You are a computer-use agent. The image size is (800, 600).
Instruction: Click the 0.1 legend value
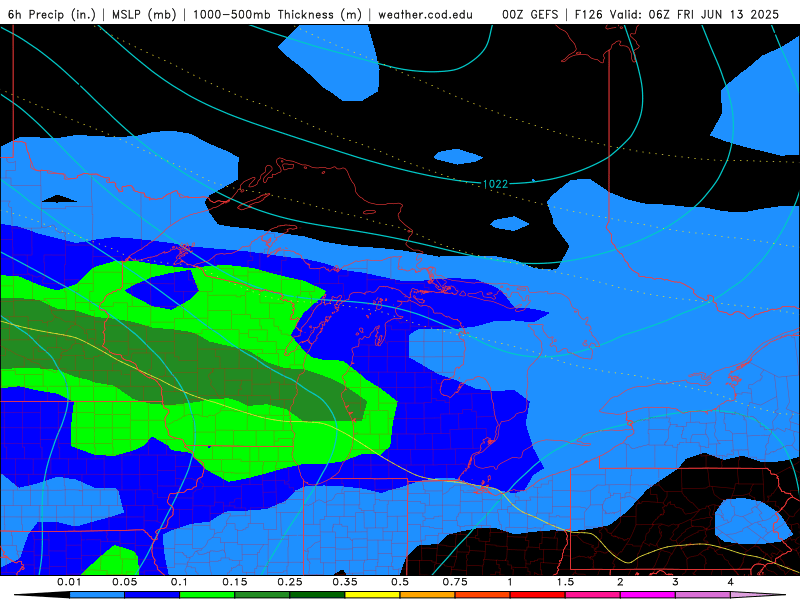coord(179,582)
